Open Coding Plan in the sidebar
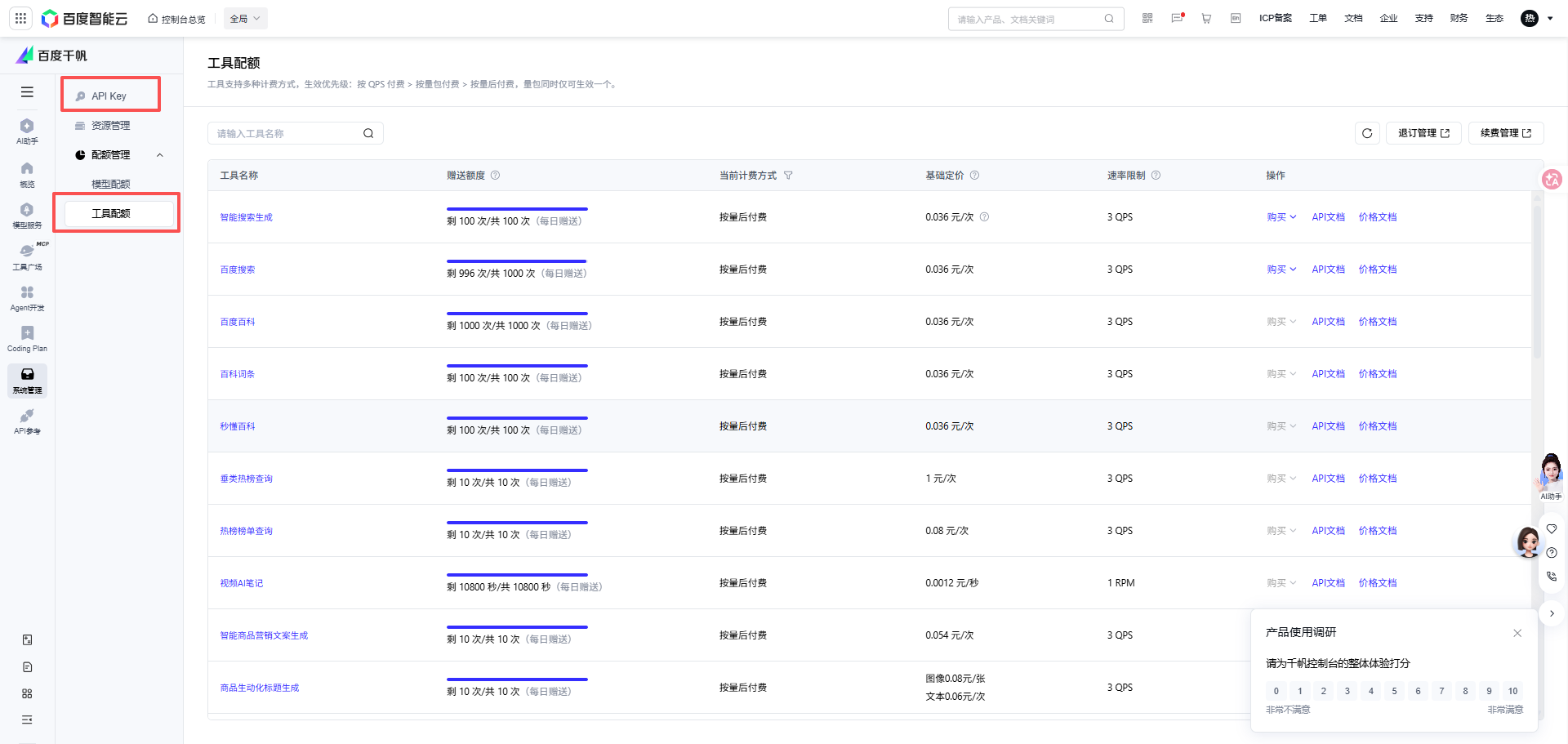1568x744 pixels. [27, 339]
